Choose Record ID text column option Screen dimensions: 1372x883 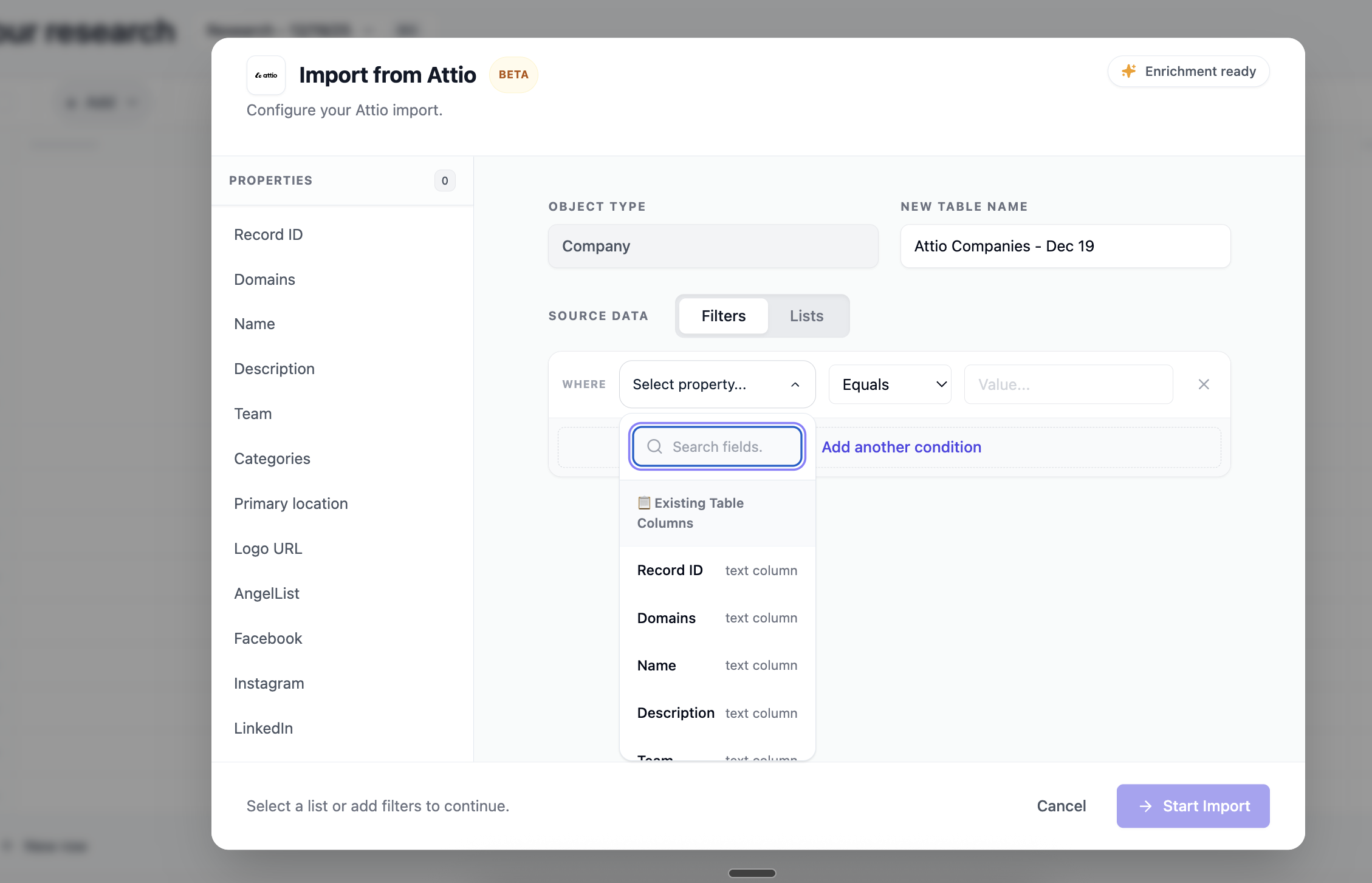click(x=717, y=570)
